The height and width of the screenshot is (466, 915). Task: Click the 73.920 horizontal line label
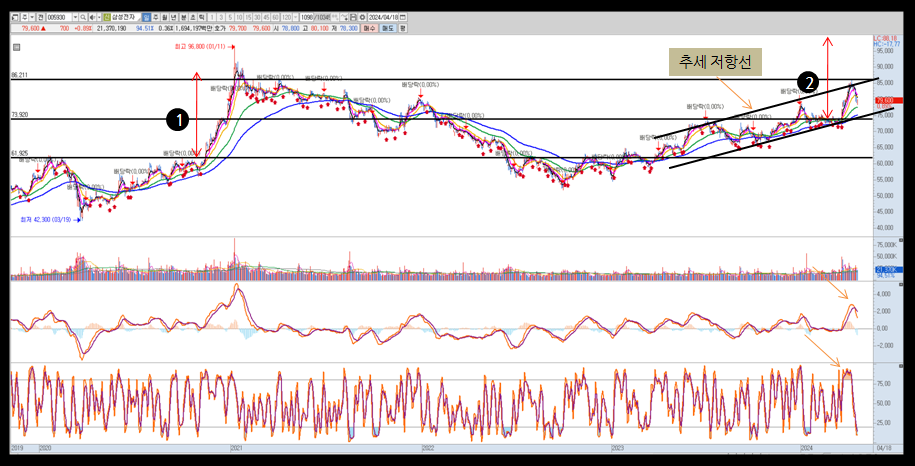[x=19, y=115]
